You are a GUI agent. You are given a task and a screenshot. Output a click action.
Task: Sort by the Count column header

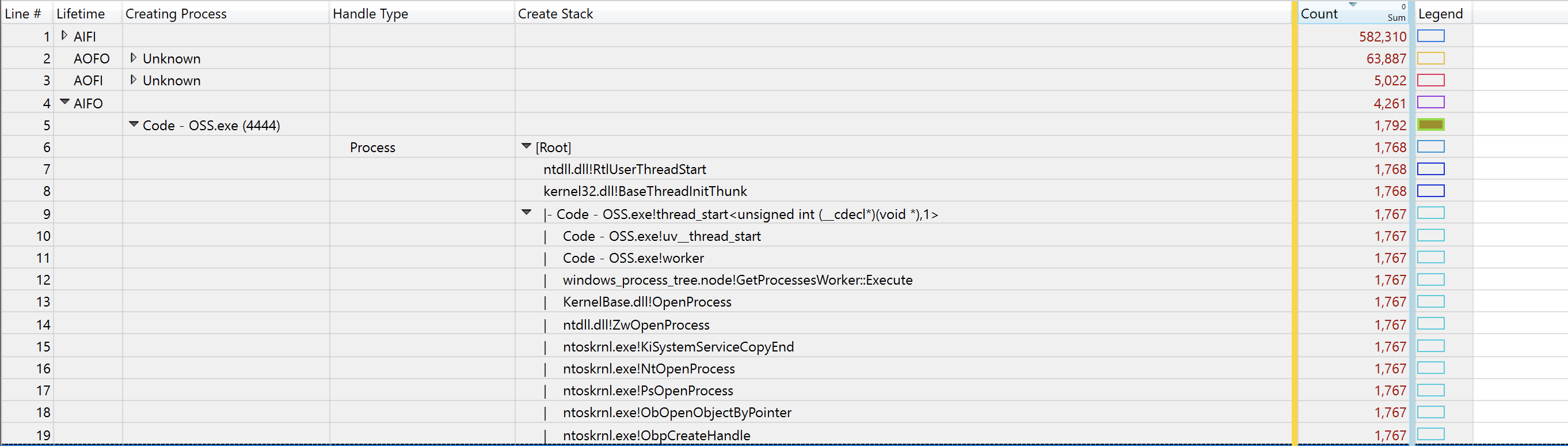(x=1319, y=13)
